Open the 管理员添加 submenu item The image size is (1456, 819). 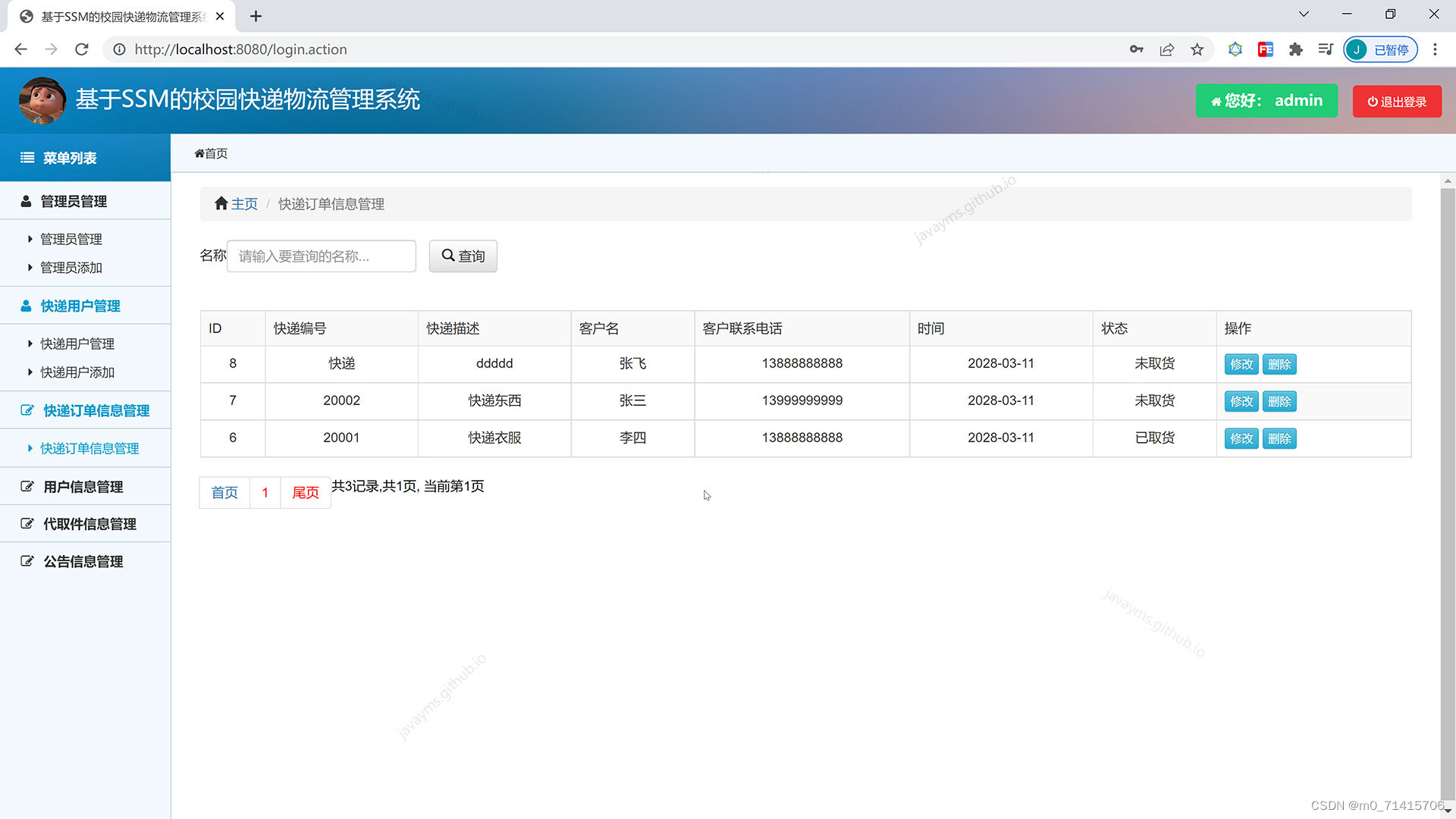point(71,267)
